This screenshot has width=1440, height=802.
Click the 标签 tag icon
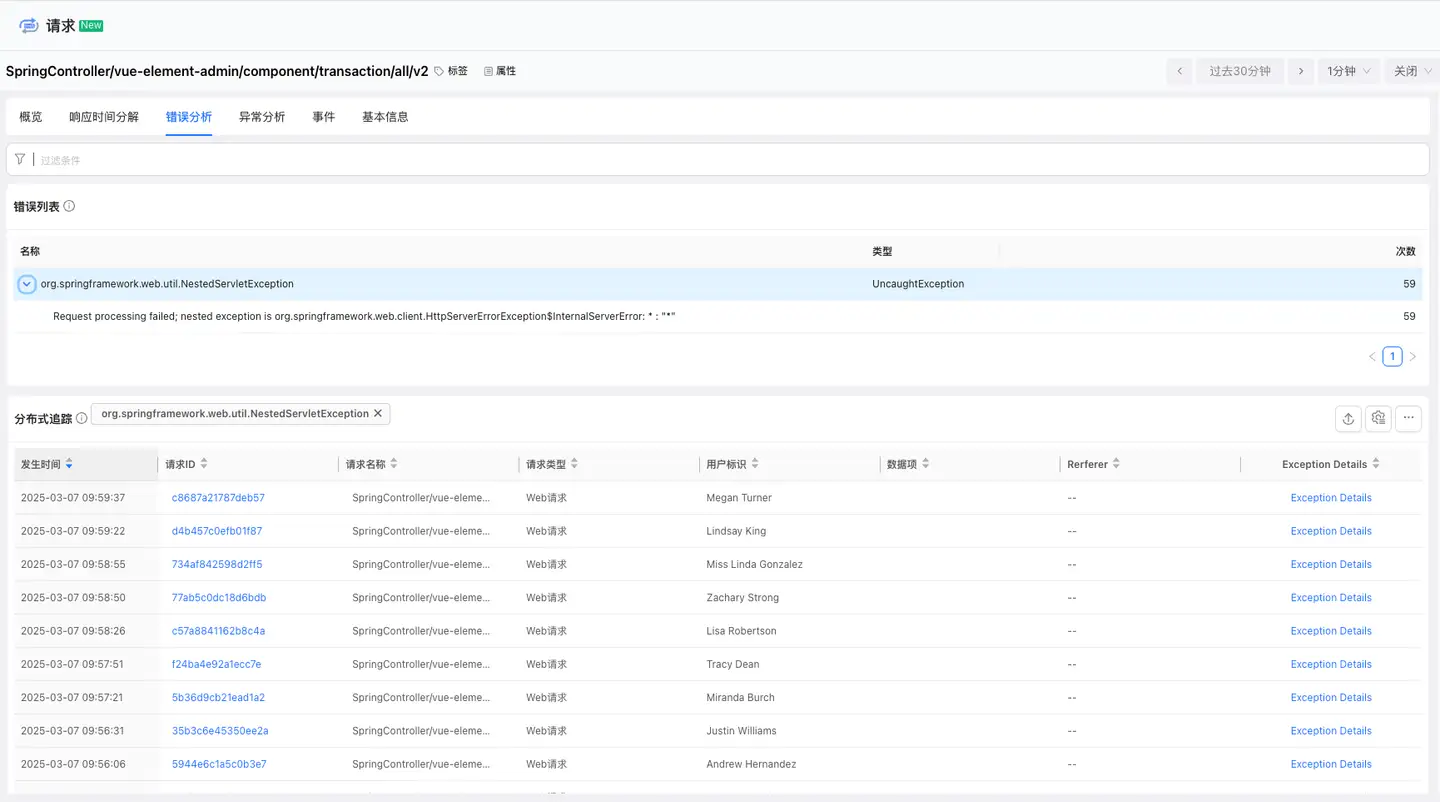click(x=439, y=71)
